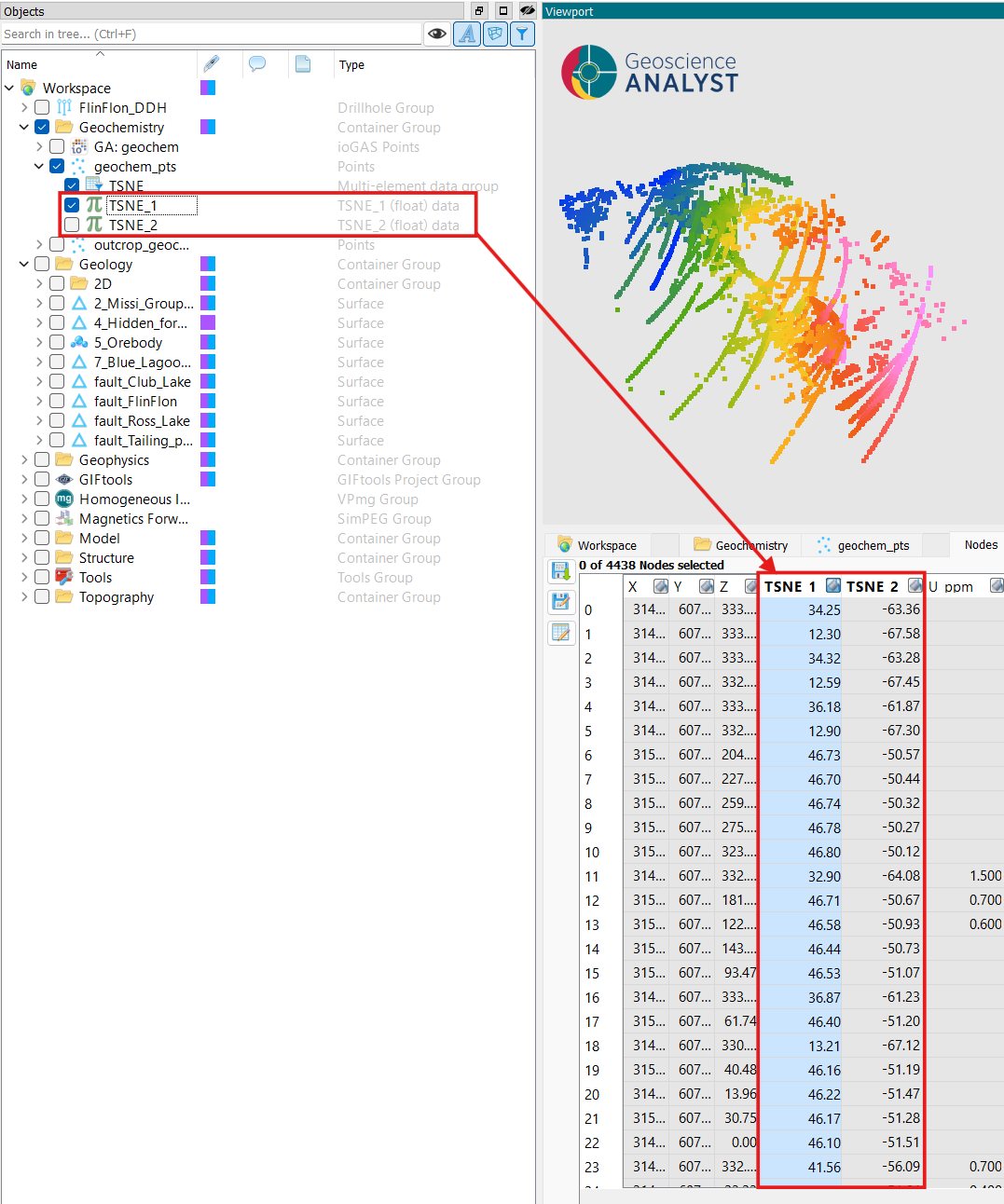
Task: Click the Homogeneous VPmg group icon
Action: [64, 499]
